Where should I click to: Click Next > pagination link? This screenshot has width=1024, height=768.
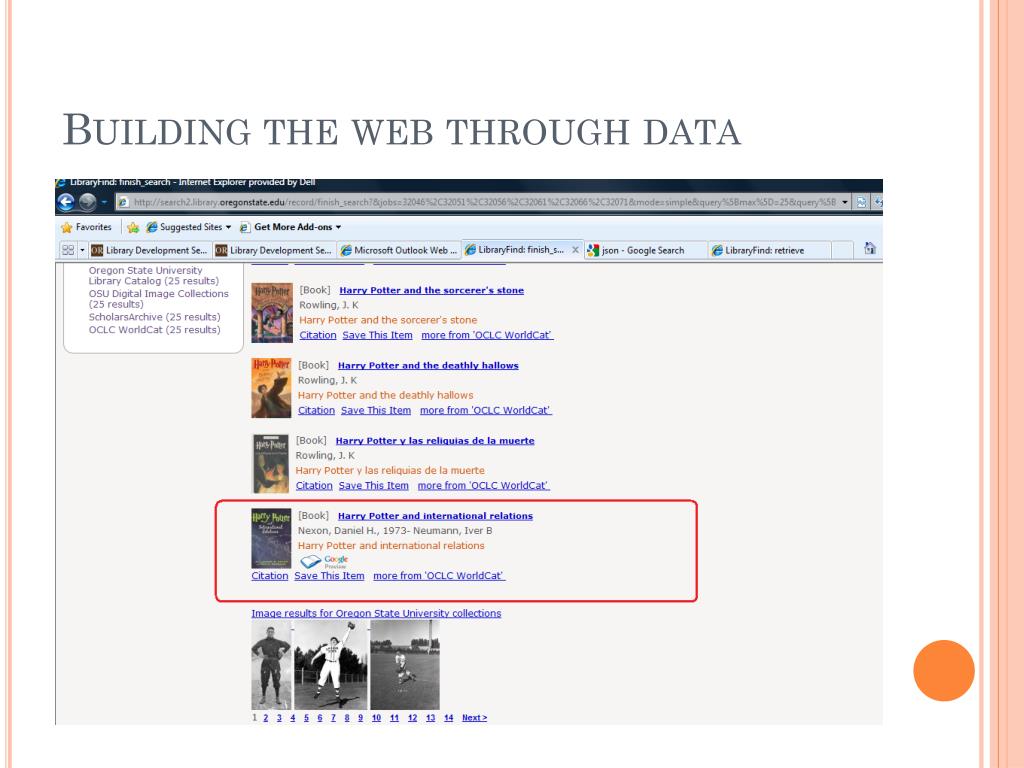[x=475, y=718]
